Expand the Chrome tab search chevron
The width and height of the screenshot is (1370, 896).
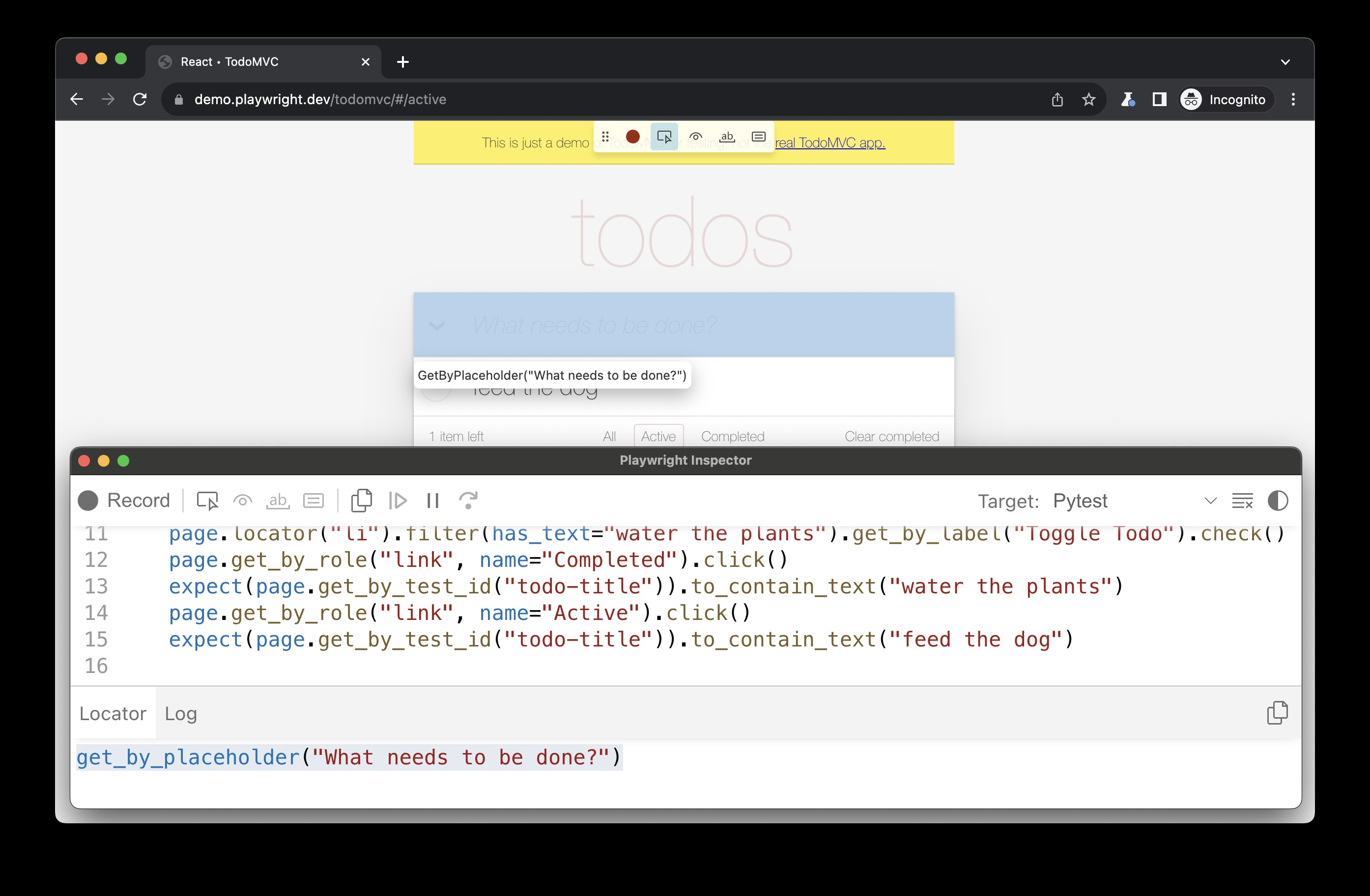click(1285, 62)
